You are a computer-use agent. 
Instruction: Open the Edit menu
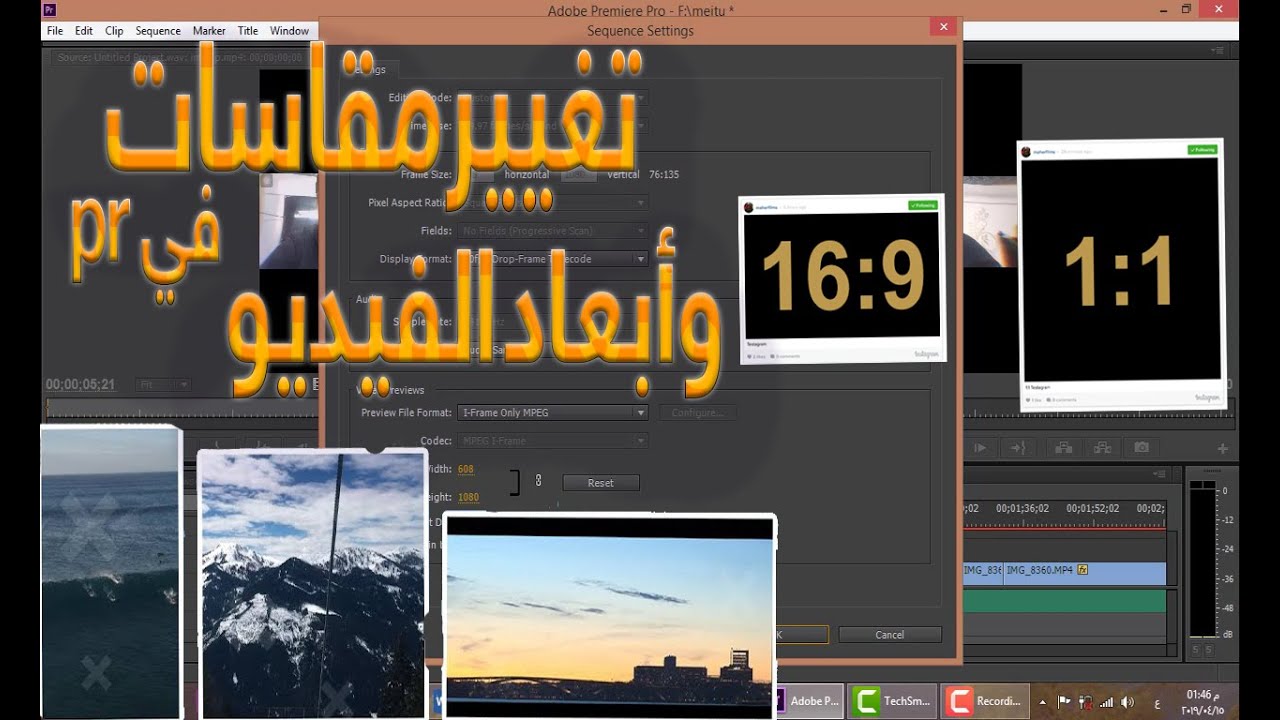(83, 31)
